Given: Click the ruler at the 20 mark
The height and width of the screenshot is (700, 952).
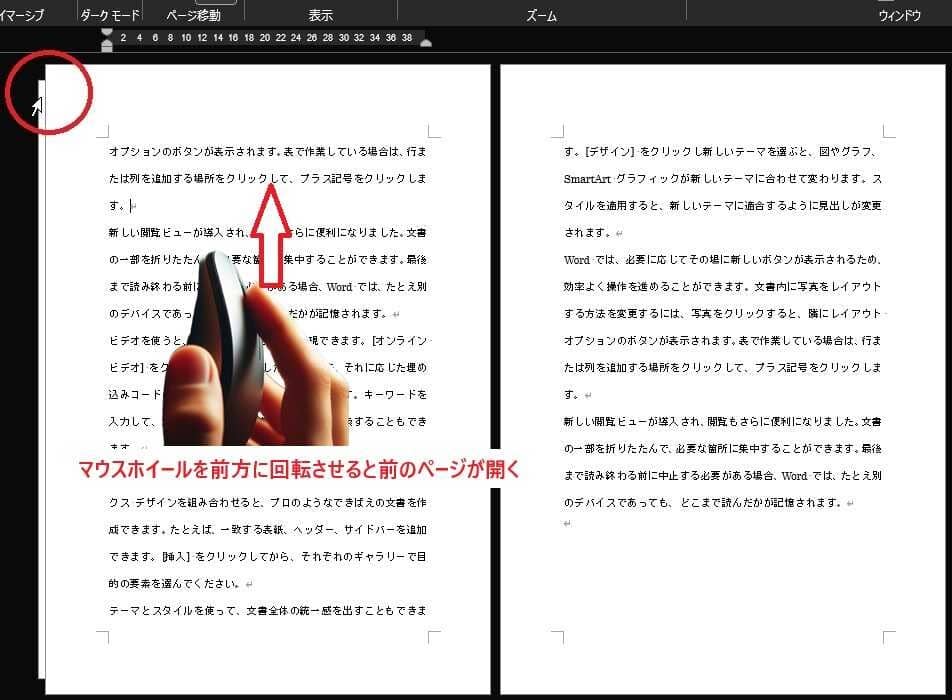Looking at the screenshot, I should [x=264, y=38].
